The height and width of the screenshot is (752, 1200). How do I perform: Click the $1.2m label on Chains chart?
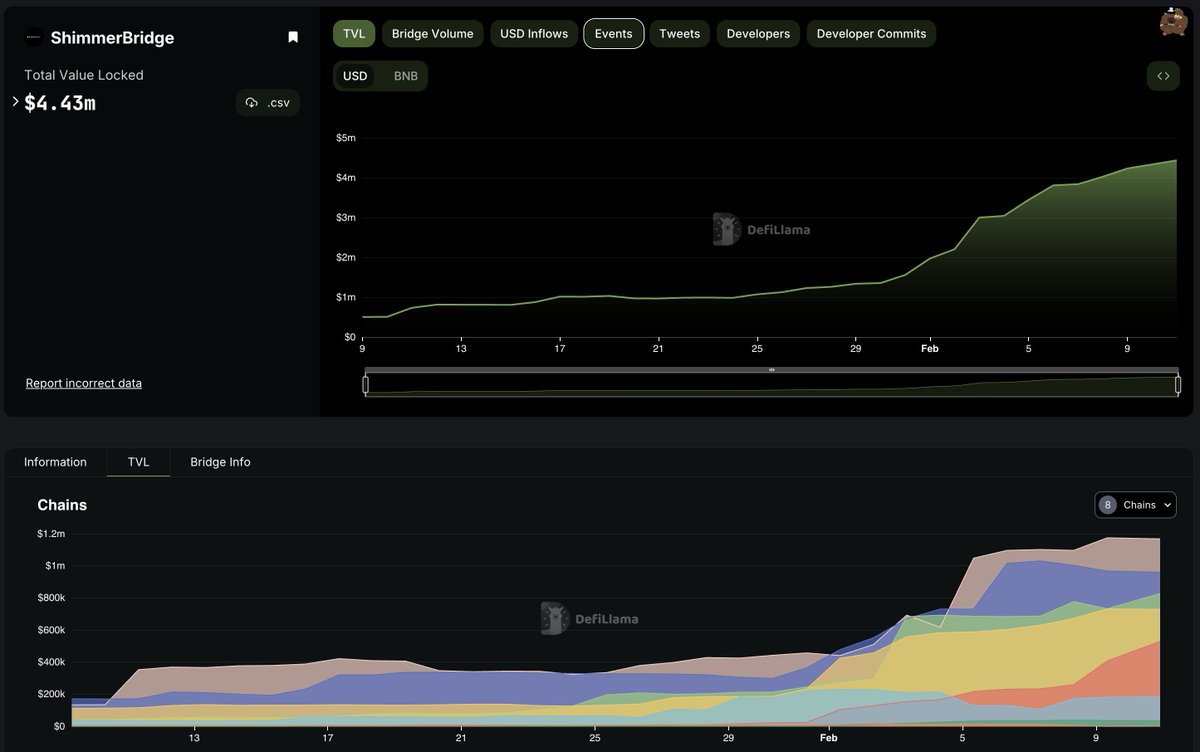[52, 534]
